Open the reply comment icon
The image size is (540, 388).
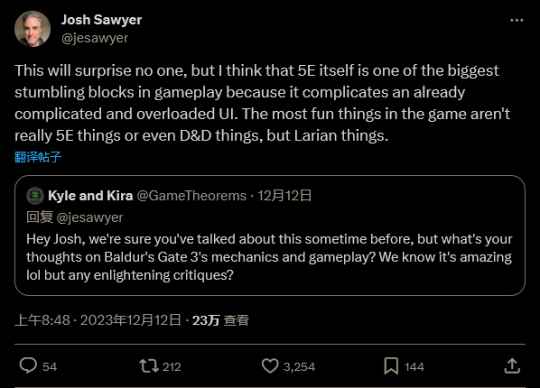pos(28,366)
